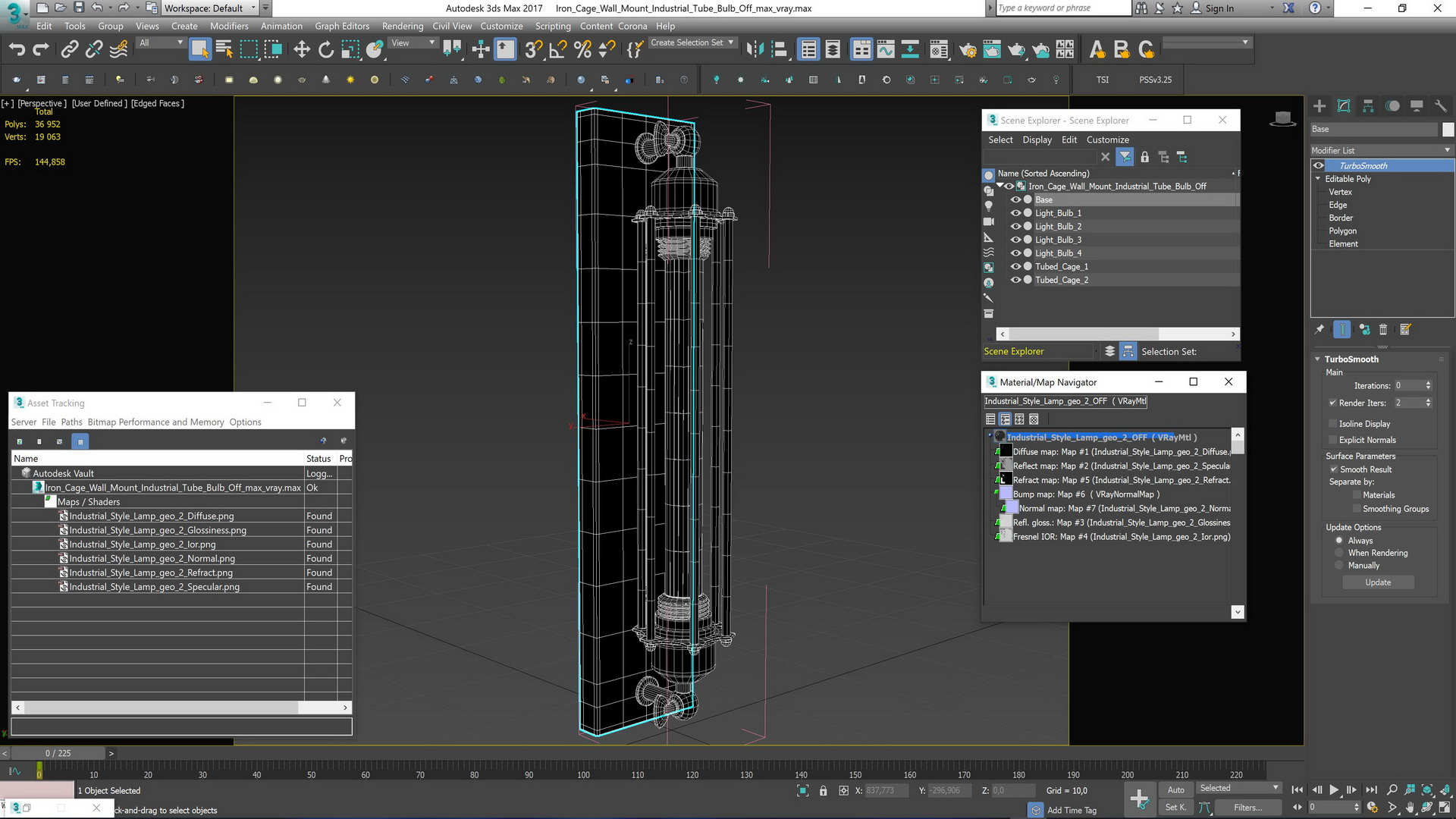Open the Modify tab in command panel
This screenshot has height=819, width=1456.
click(x=1344, y=106)
